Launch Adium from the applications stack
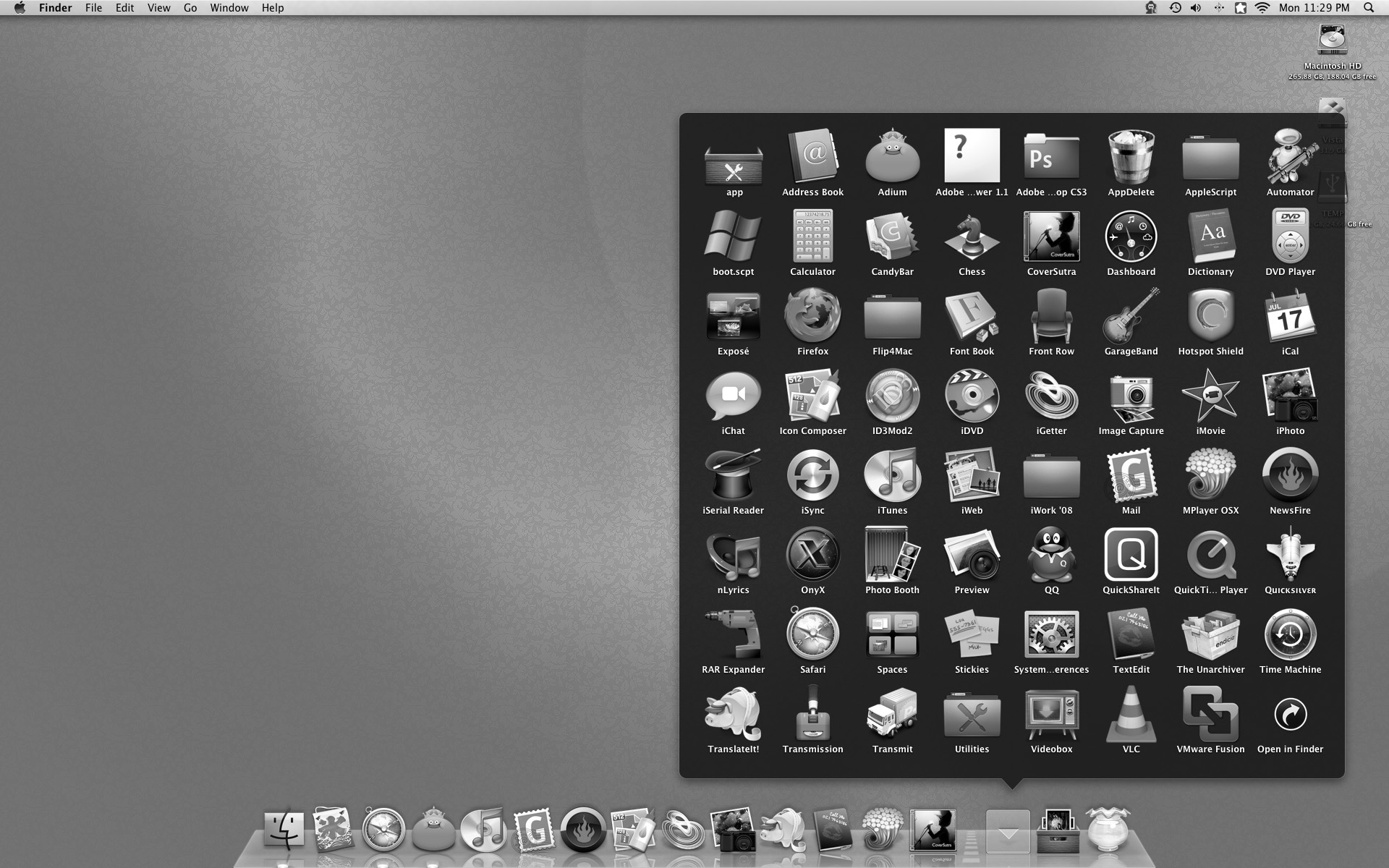 click(892, 156)
